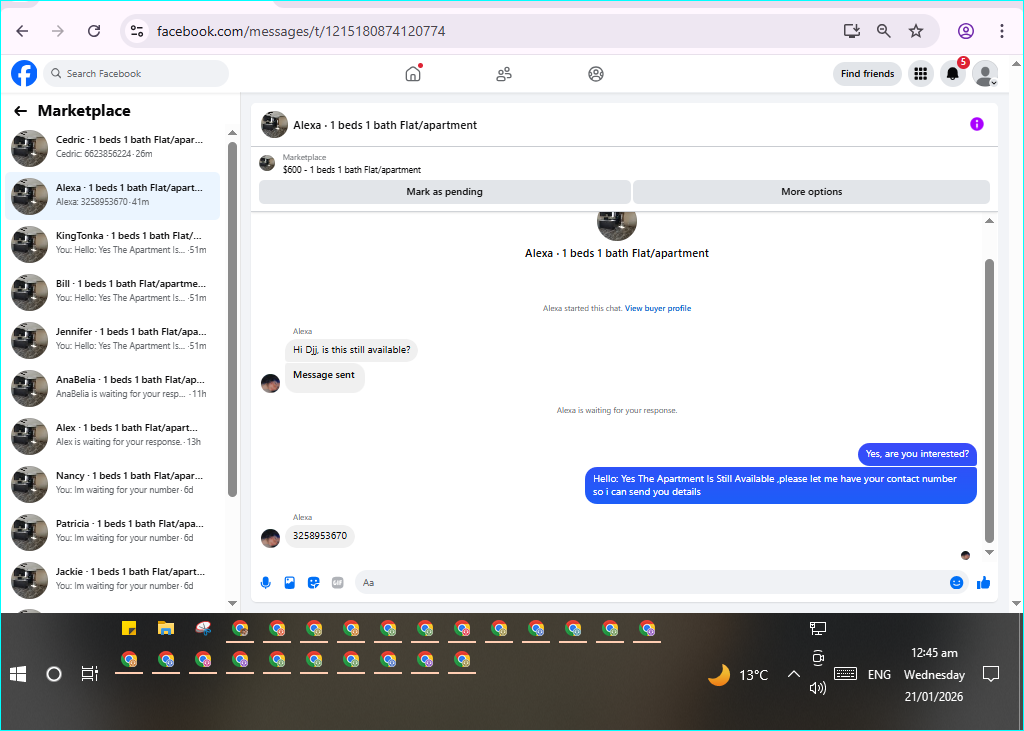Open Nancy's conversation in the list
The width and height of the screenshot is (1024, 731).
113,484
